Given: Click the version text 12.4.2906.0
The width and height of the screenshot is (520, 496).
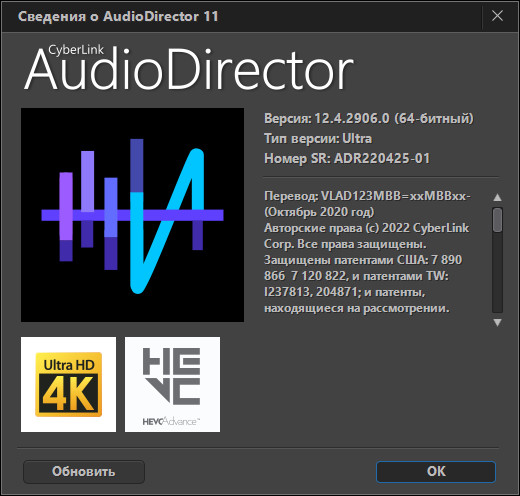Looking at the screenshot, I should [352, 118].
